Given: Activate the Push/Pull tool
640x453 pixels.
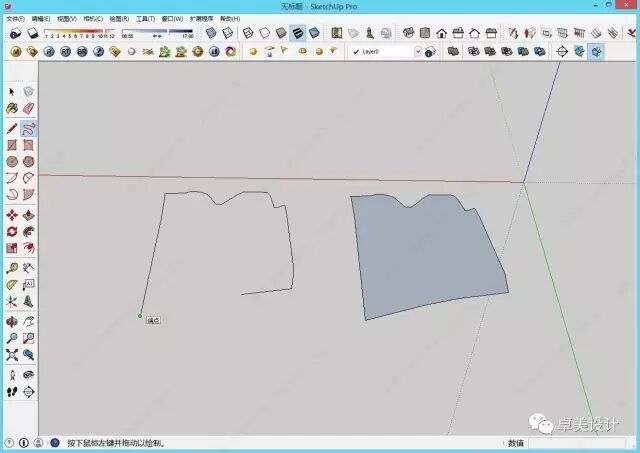Looking at the screenshot, I should 28,215.
